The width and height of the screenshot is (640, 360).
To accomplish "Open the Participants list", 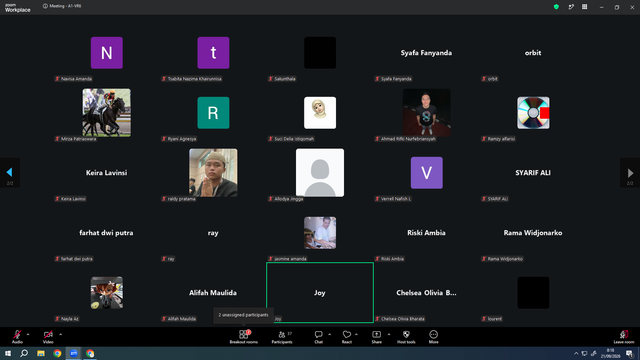I will 282,337.
